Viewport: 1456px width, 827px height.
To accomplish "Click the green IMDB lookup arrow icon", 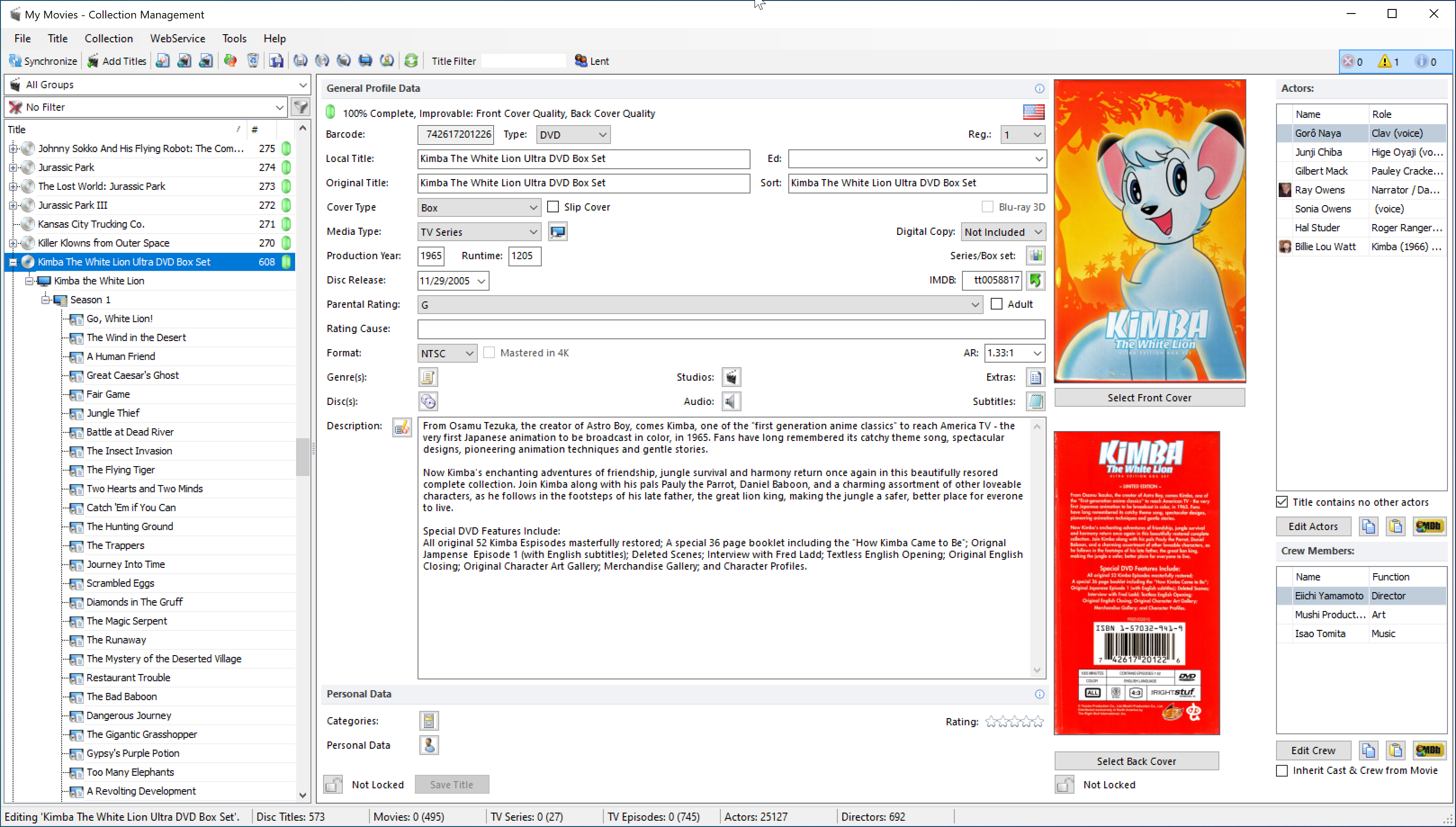I will [1035, 280].
